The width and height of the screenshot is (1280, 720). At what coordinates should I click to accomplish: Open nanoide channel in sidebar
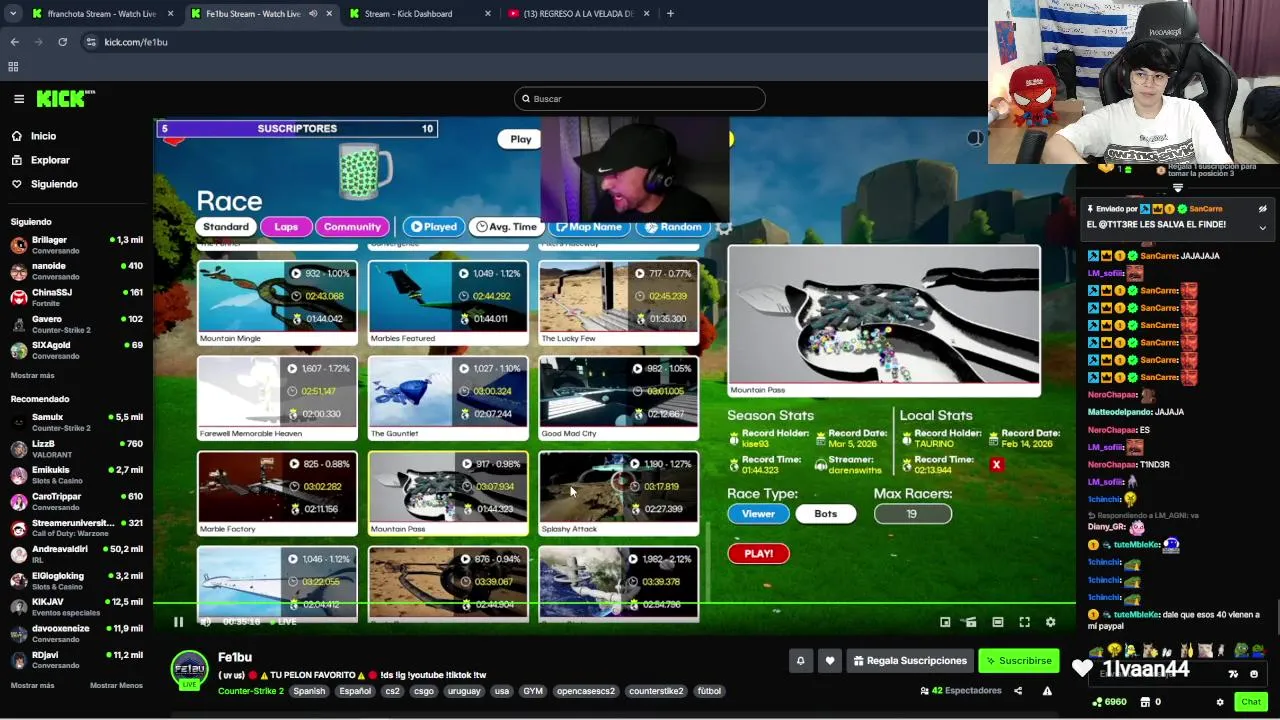(76, 271)
